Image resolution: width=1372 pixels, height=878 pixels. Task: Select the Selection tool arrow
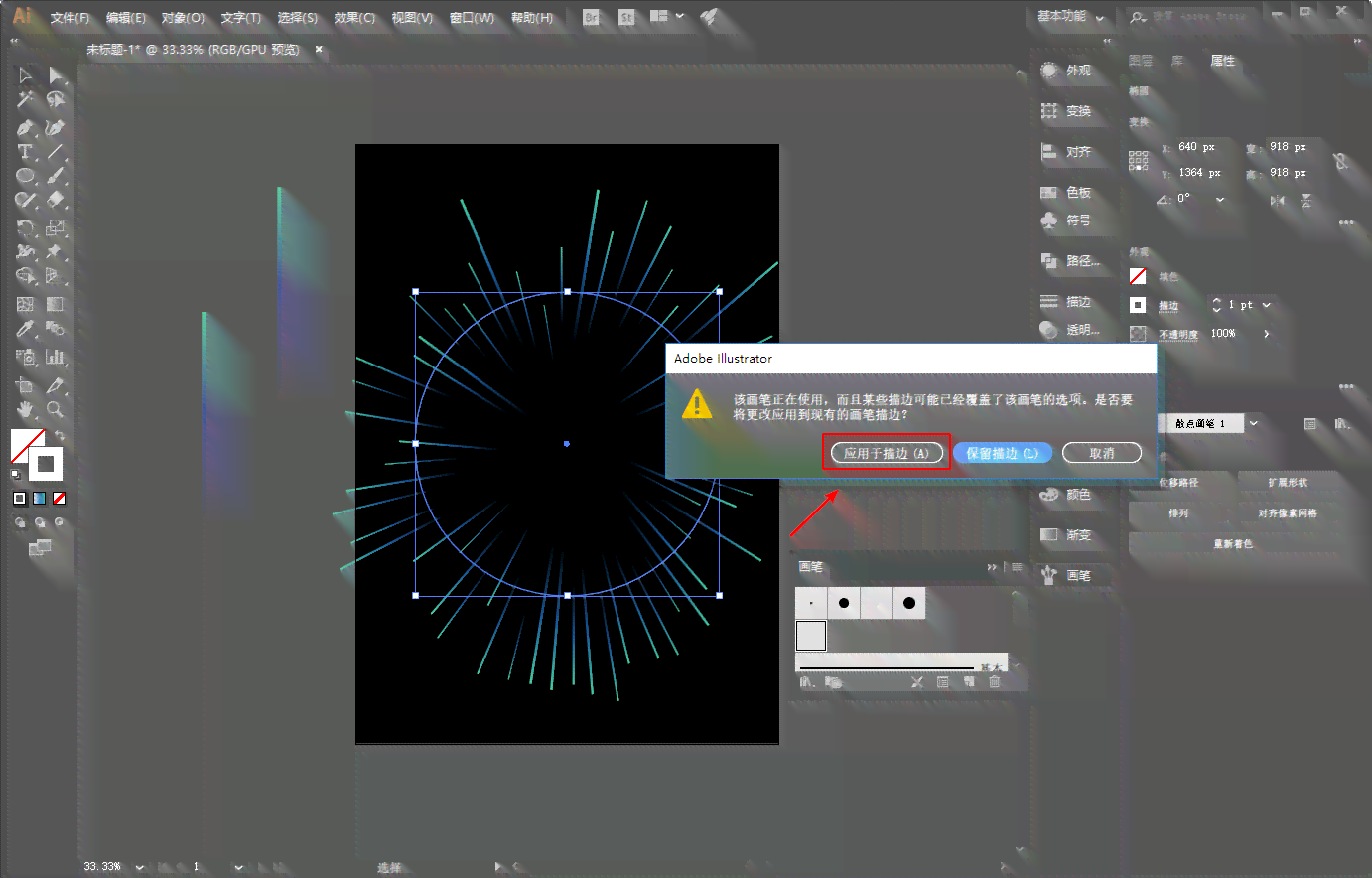(25, 75)
